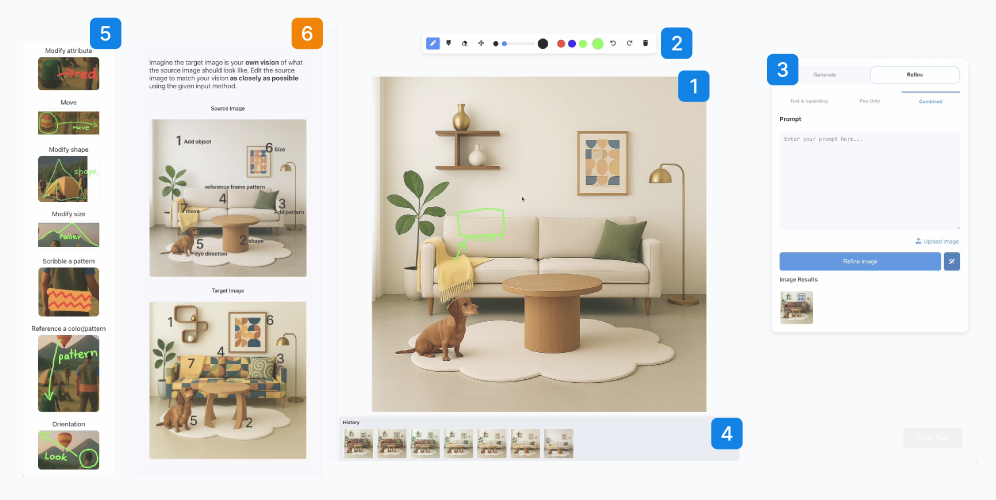The width and height of the screenshot is (996, 500).
Task: Click the upload arrow icon beside Upload Image
Action: coord(919,241)
